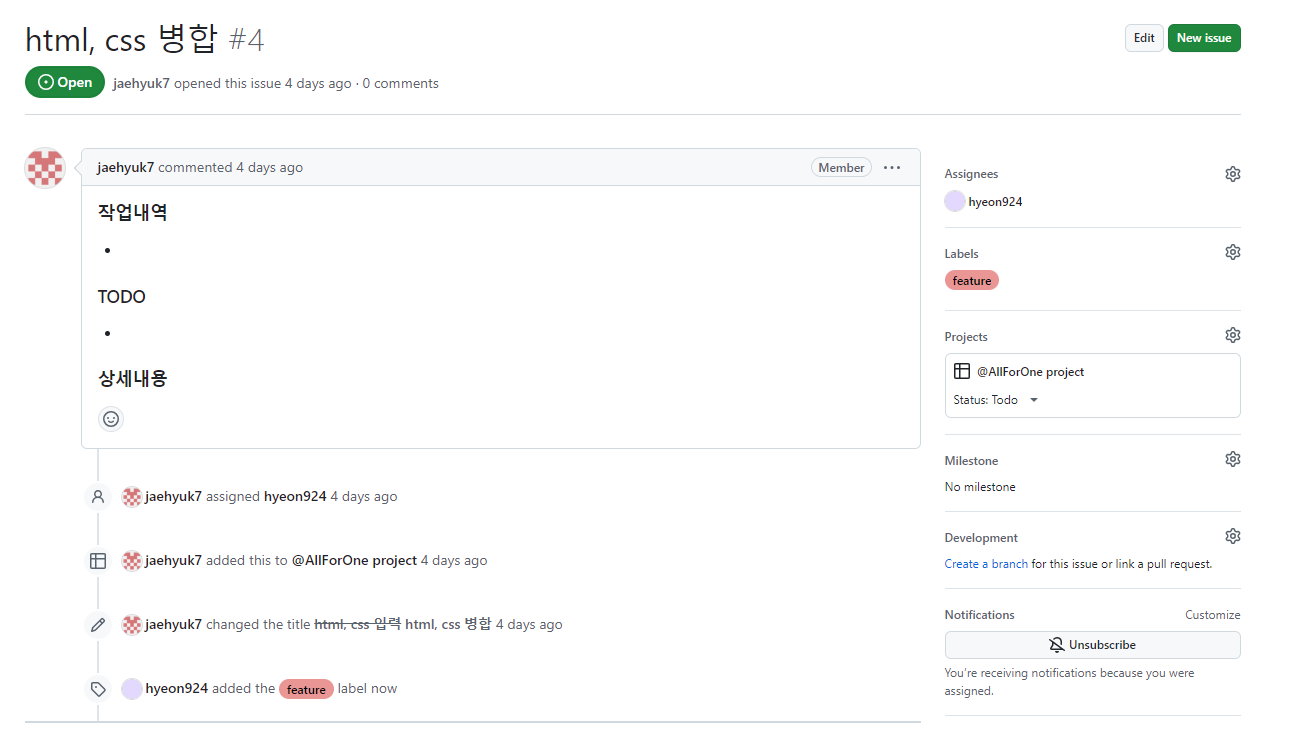The image size is (1297, 733).
Task: Customize notification settings
Action: pos(1212,614)
